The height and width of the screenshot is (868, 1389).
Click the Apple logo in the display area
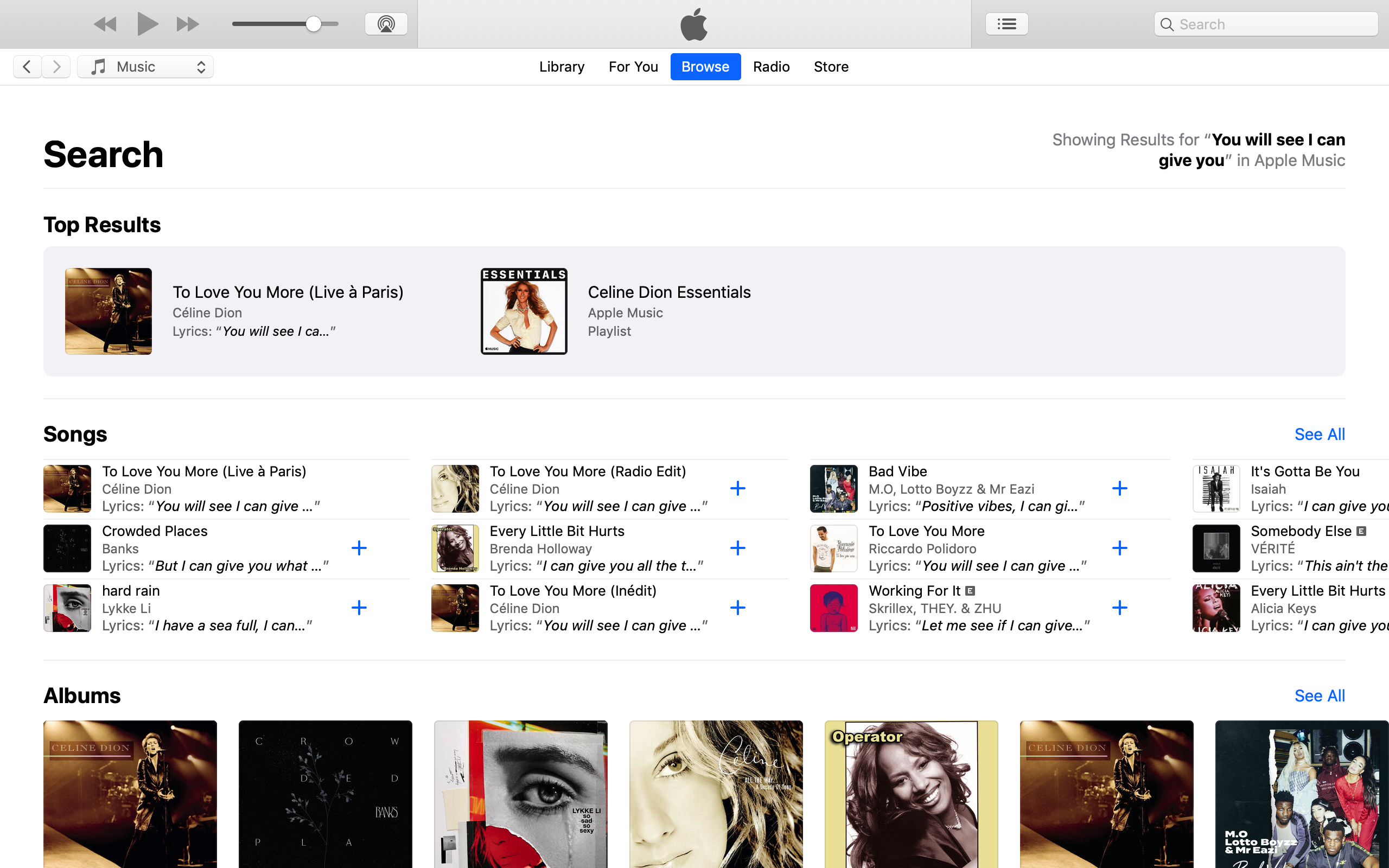(x=694, y=24)
